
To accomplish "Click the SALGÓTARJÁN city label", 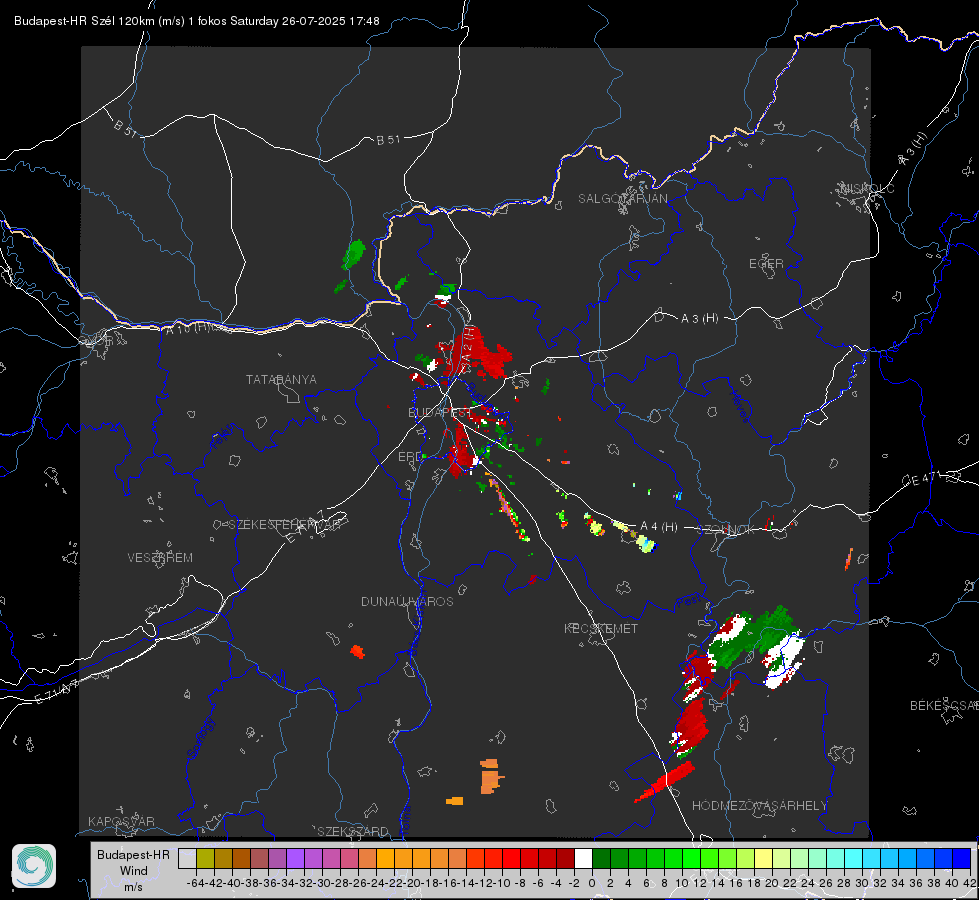I will 622,199.
